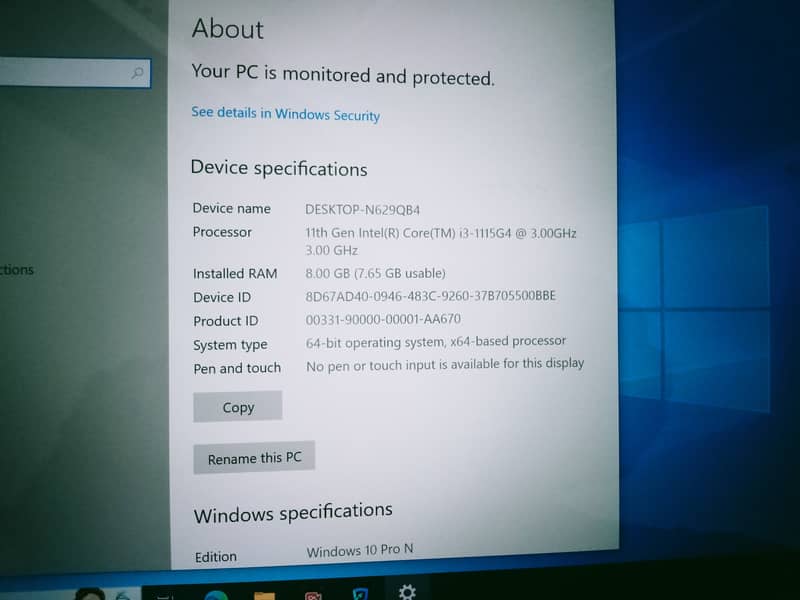This screenshot has height=600, width=800.
Task: Select the partially visible sidebar item ending in "ctions"
Action: (x=17, y=270)
